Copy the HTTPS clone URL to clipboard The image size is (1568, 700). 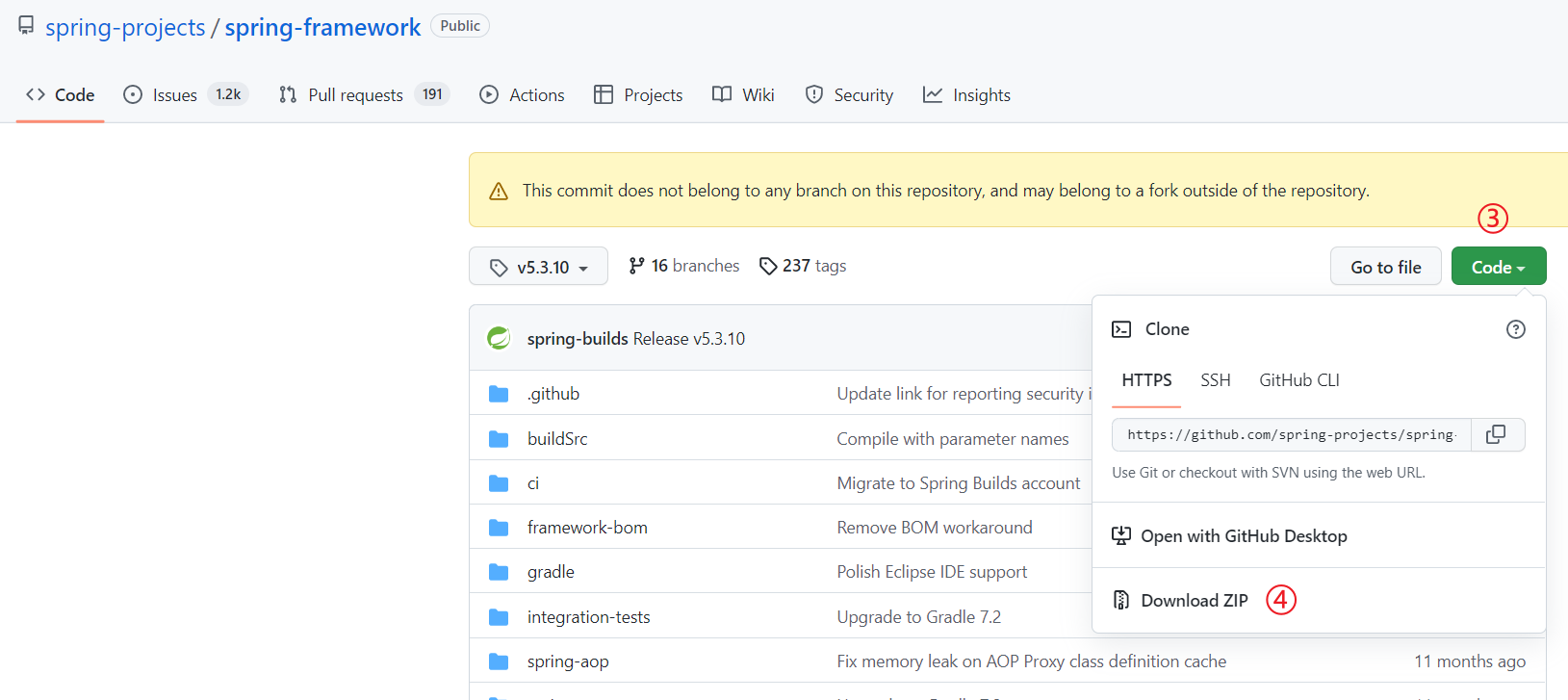coord(1496,435)
